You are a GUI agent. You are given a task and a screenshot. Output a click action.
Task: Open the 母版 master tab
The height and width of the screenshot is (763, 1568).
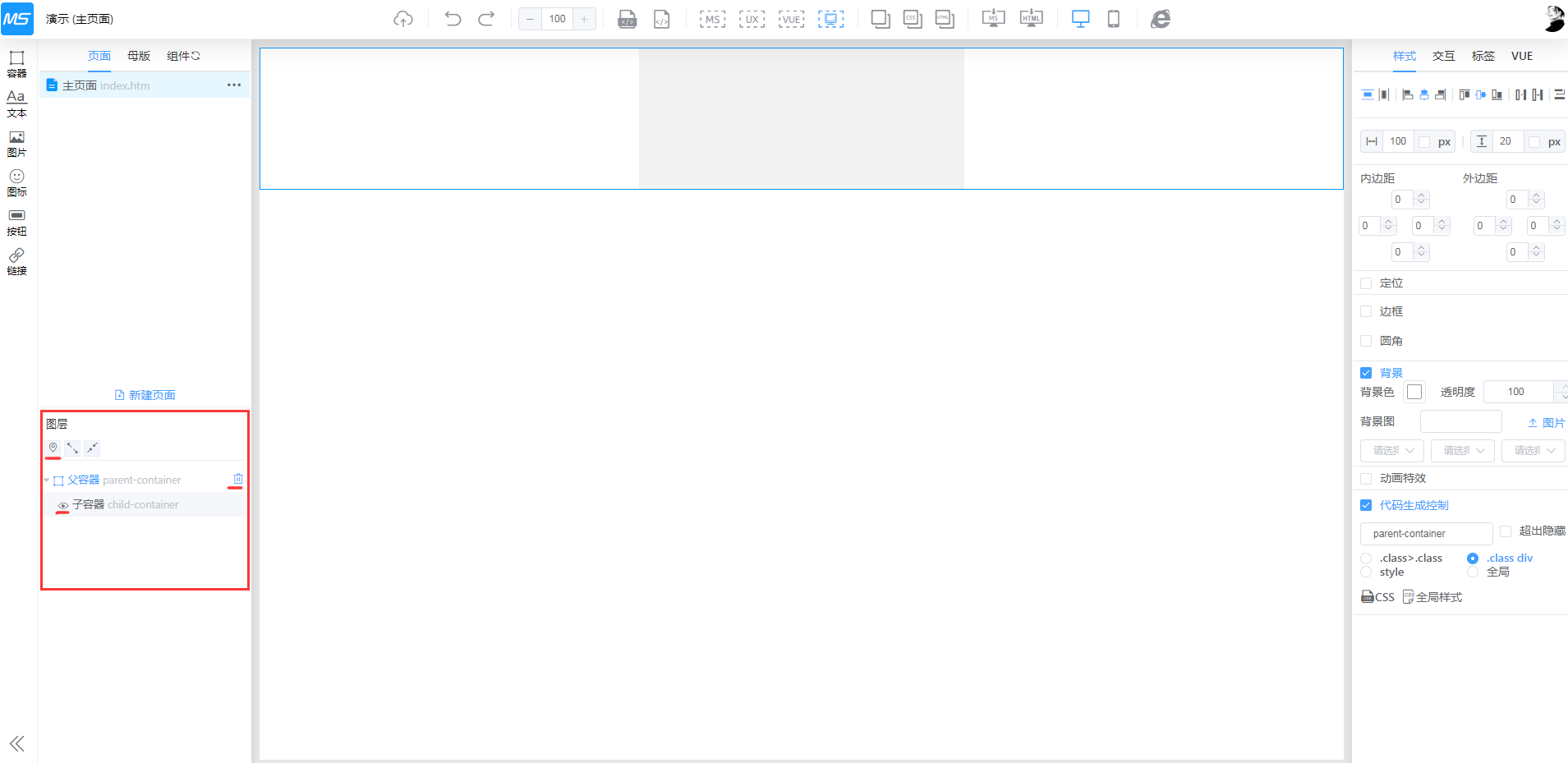coord(139,56)
